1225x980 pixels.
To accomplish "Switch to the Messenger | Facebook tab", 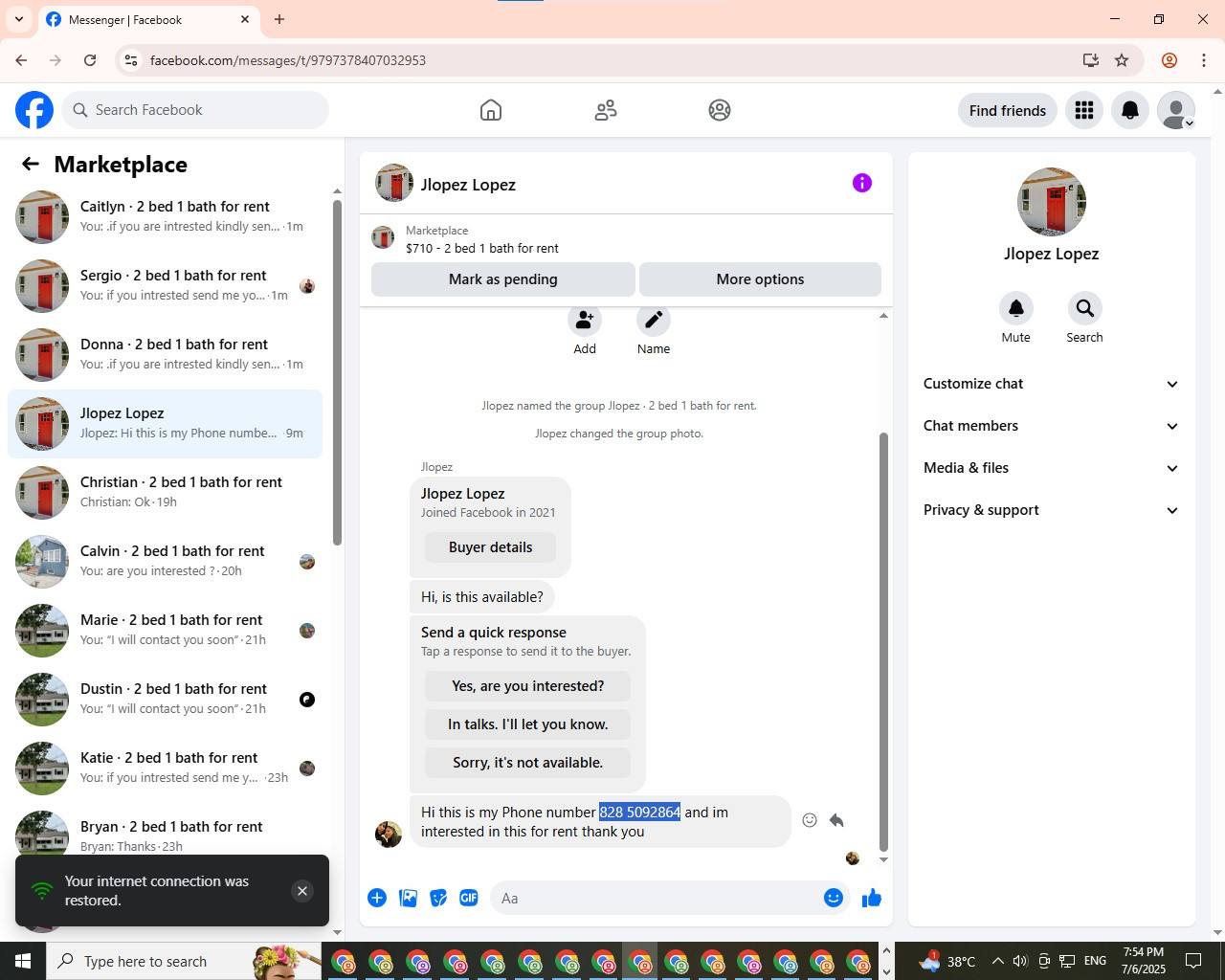I will 148,19.
